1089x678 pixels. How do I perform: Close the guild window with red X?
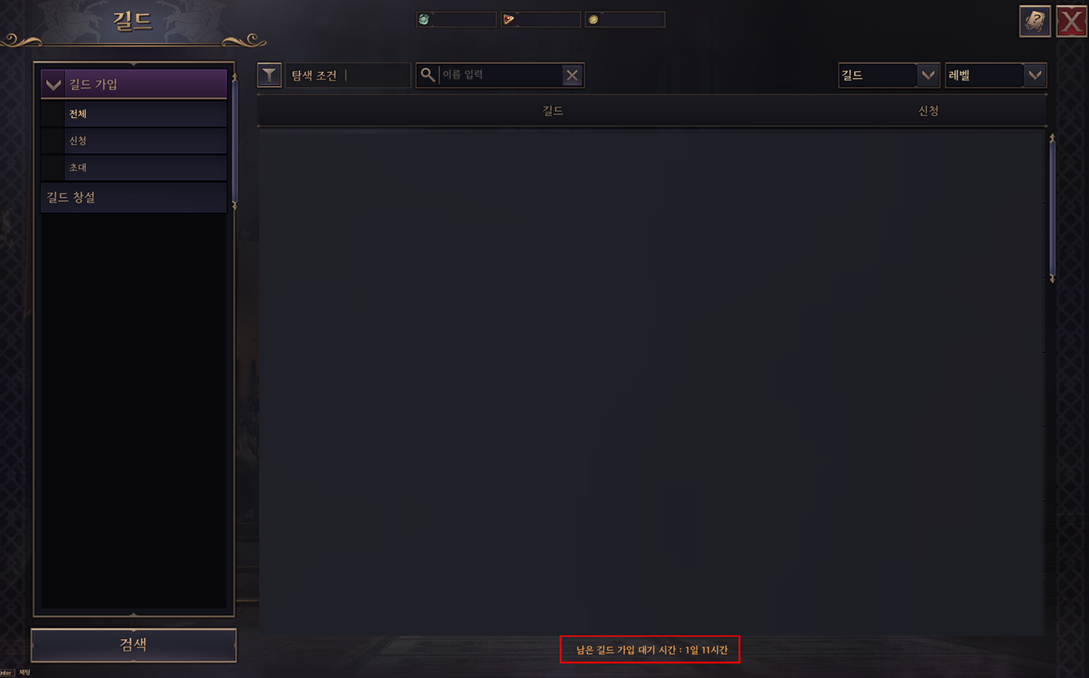tap(1071, 21)
